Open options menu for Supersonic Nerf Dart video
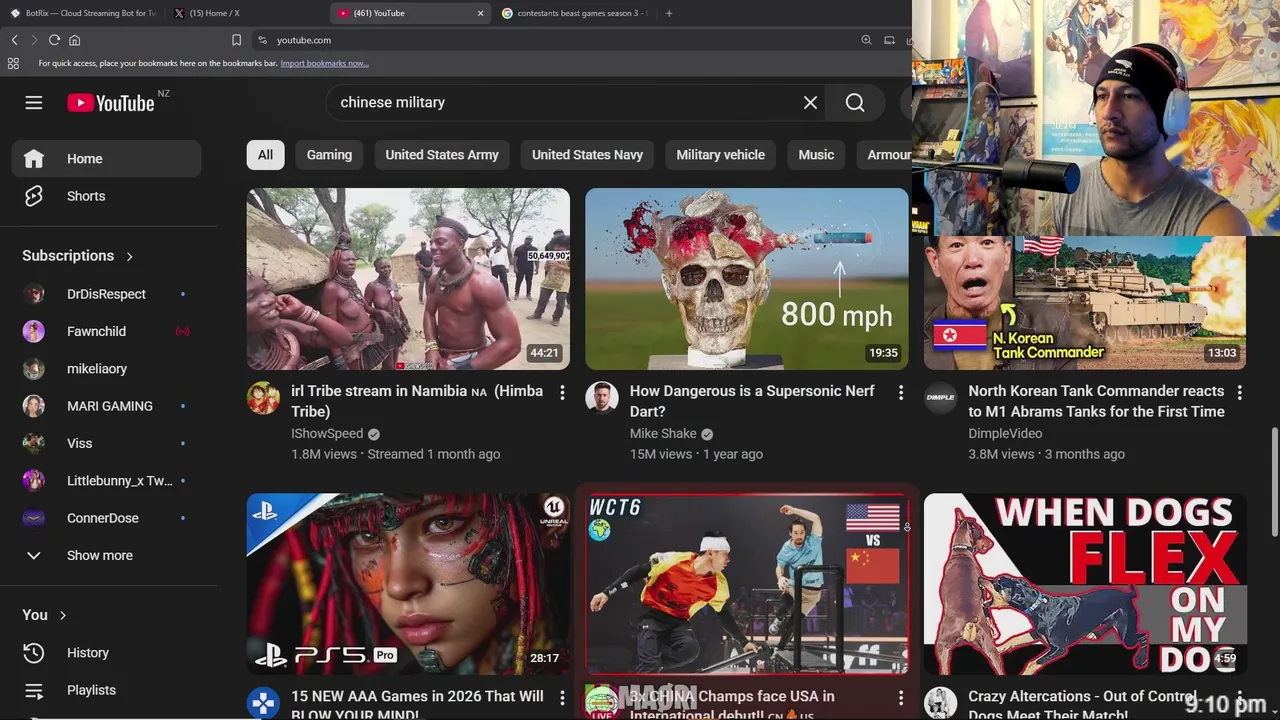The image size is (1280, 720). (x=900, y=392)
